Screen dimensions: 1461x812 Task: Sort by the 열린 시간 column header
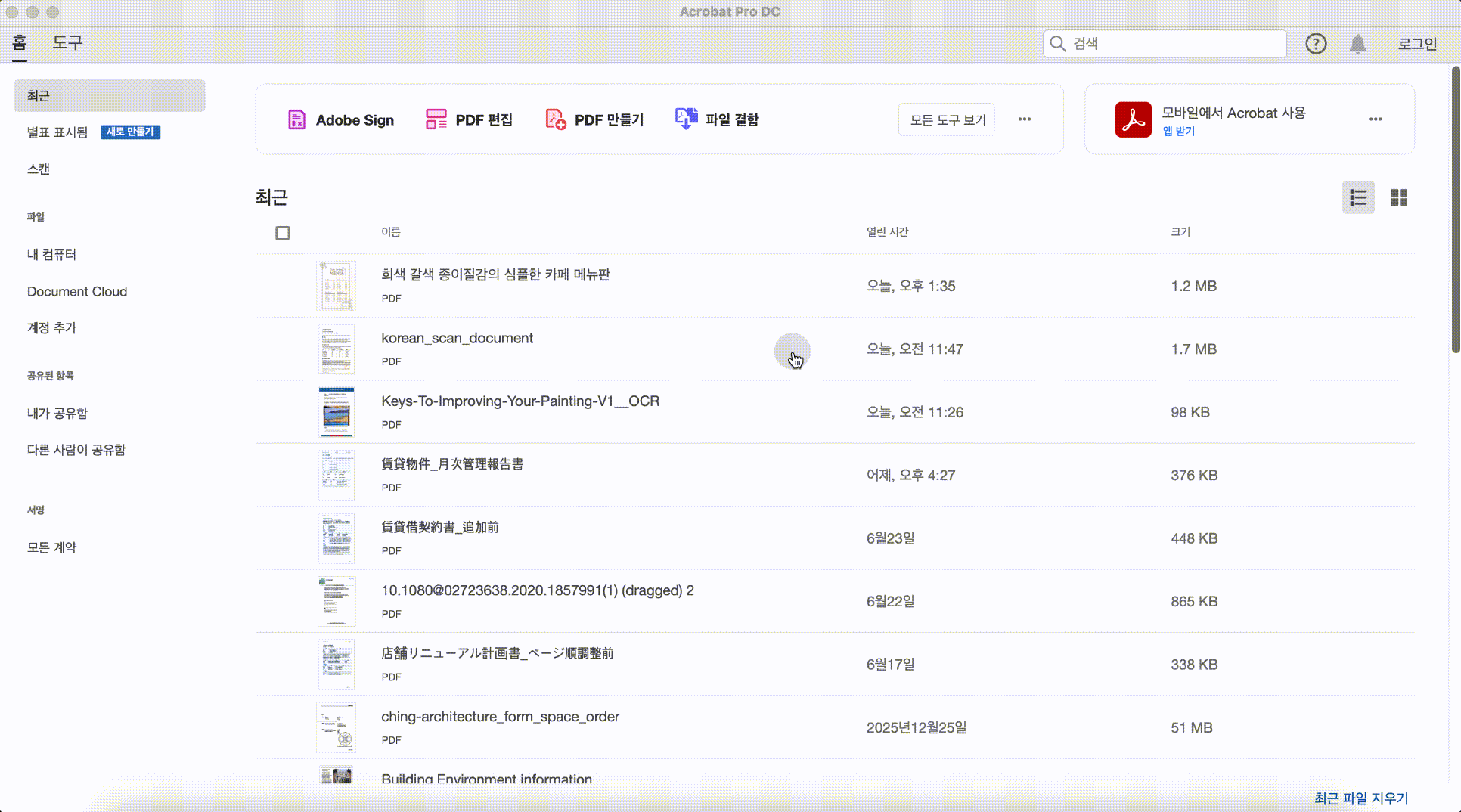coord(887,232)
